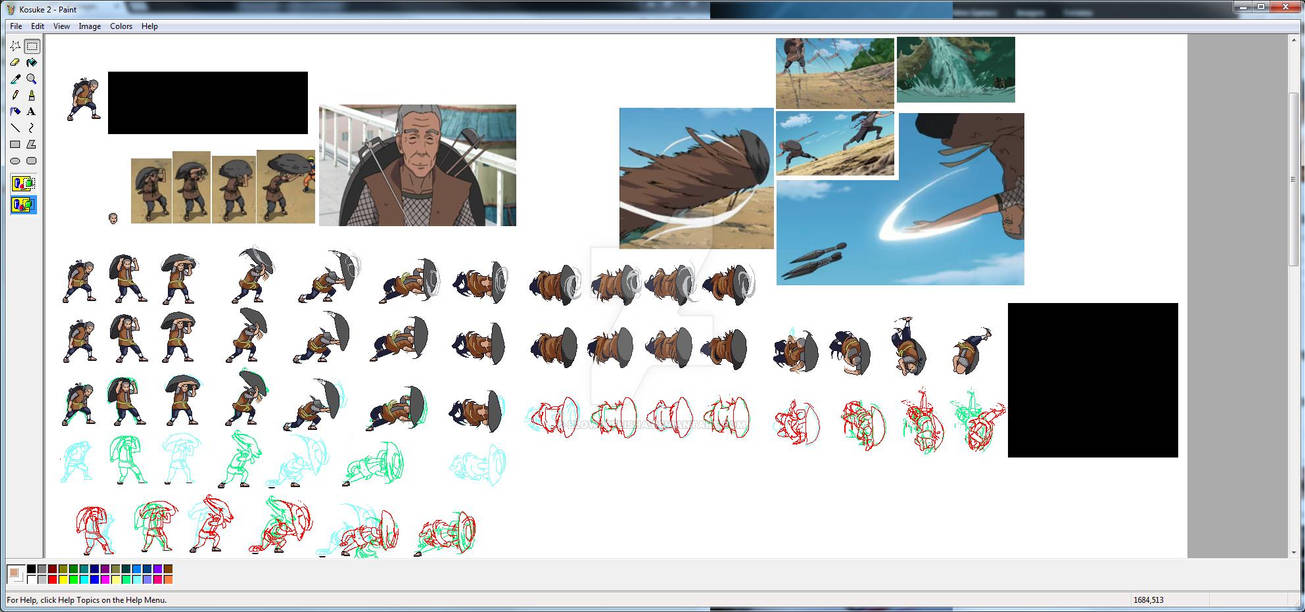The height and width of the screenshot is (612, 1305).
Task: Pick the black palette color
Action: pos(31,569)
